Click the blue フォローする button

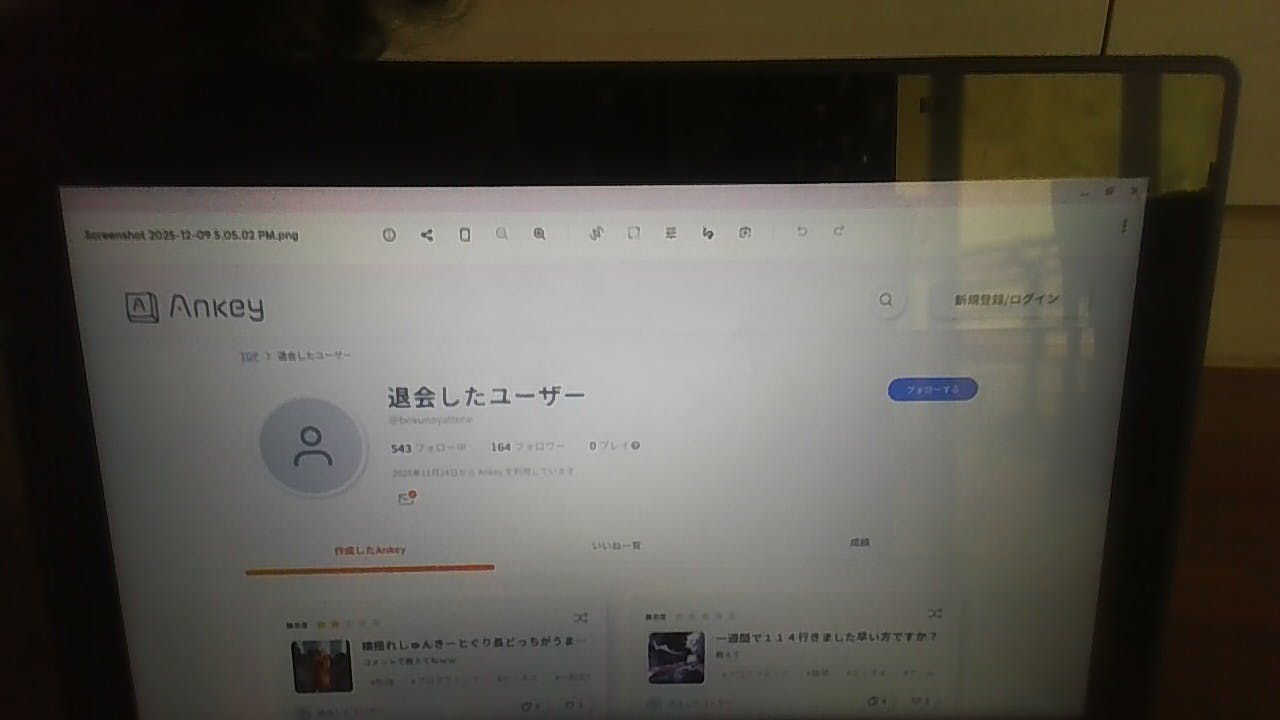point(932,390)
